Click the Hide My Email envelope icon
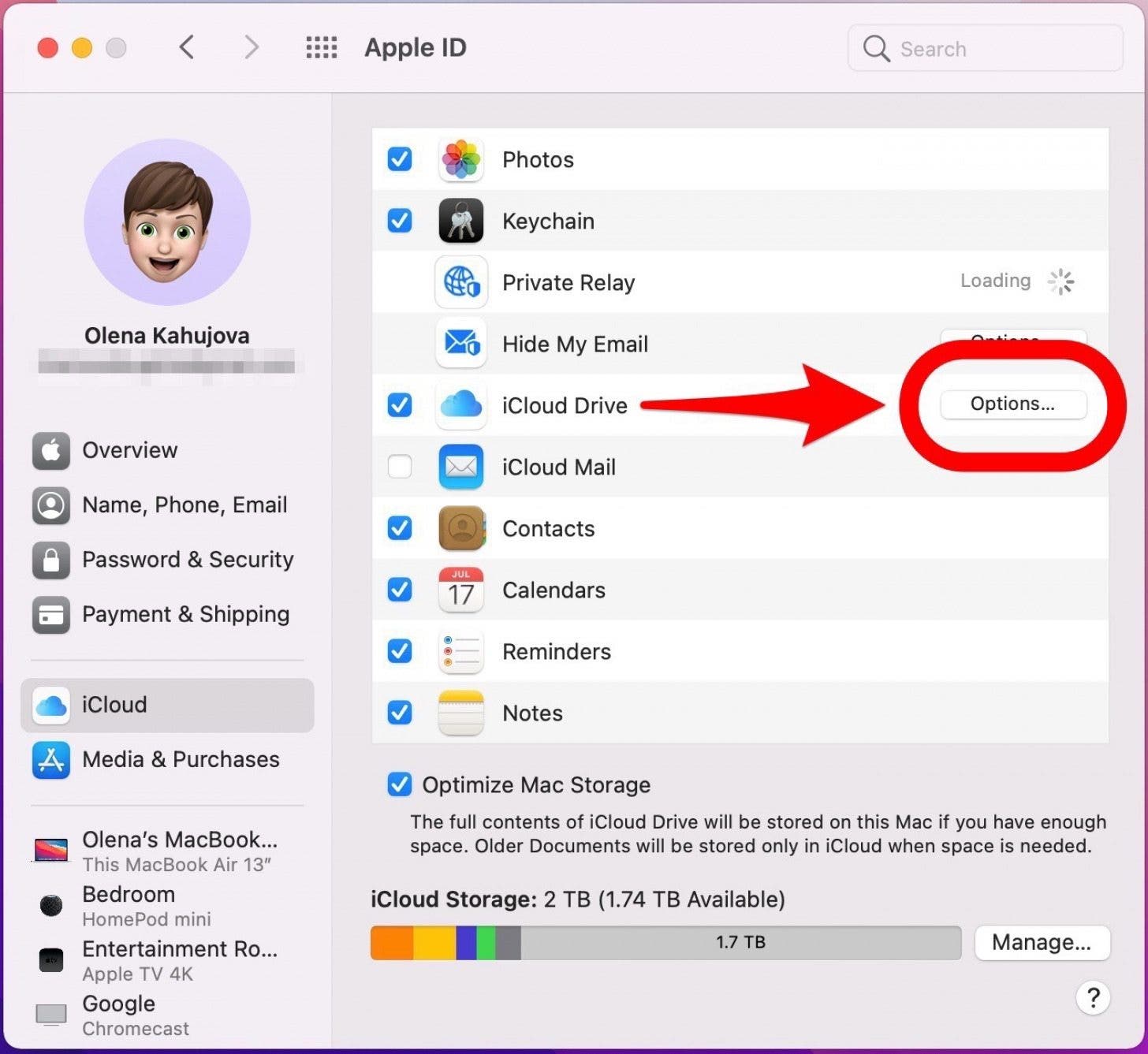1148x1054 pixels. (x=460, y=344)
